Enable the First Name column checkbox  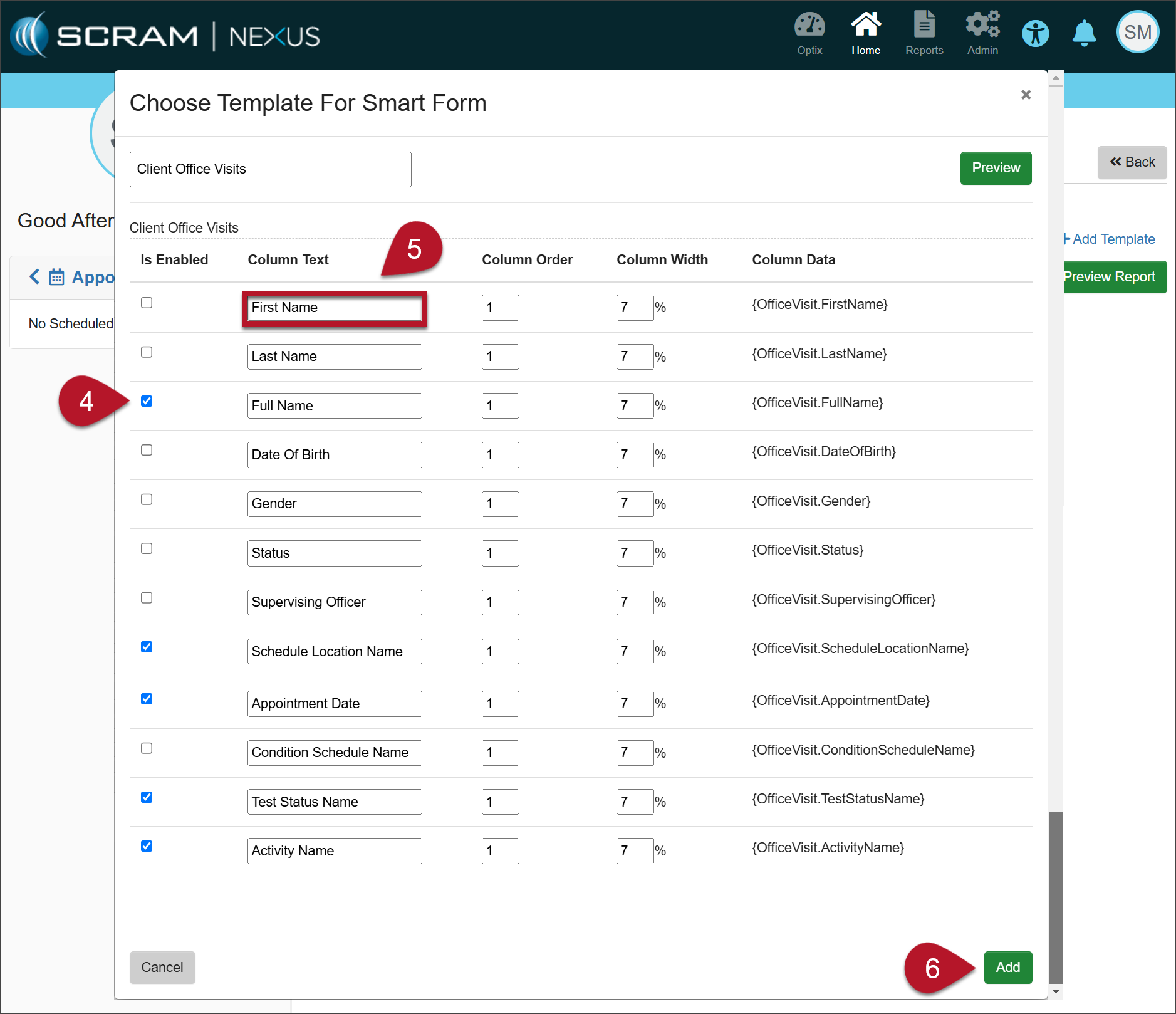click(147, 303)
